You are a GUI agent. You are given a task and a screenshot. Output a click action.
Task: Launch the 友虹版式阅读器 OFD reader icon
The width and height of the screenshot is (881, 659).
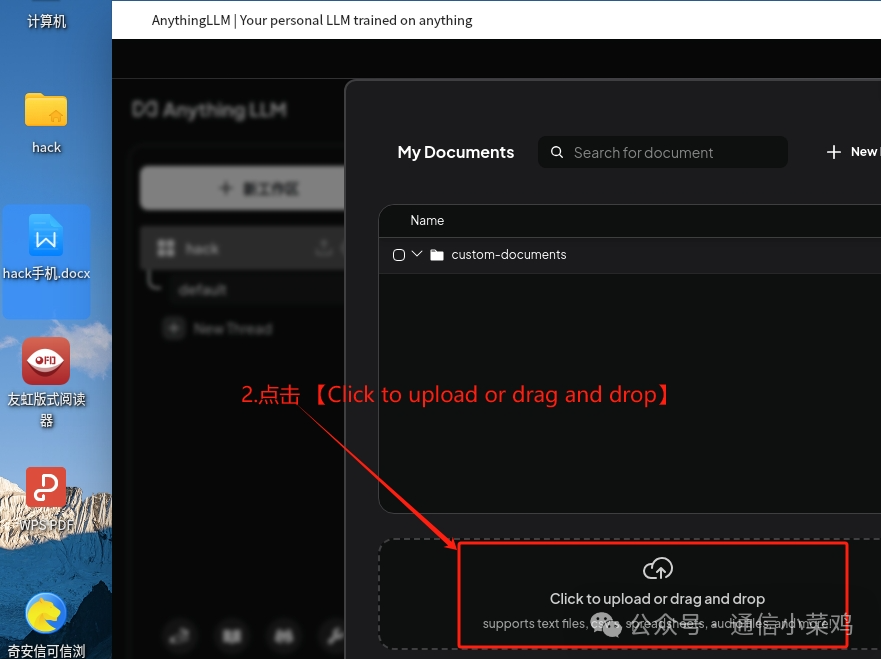46,361
